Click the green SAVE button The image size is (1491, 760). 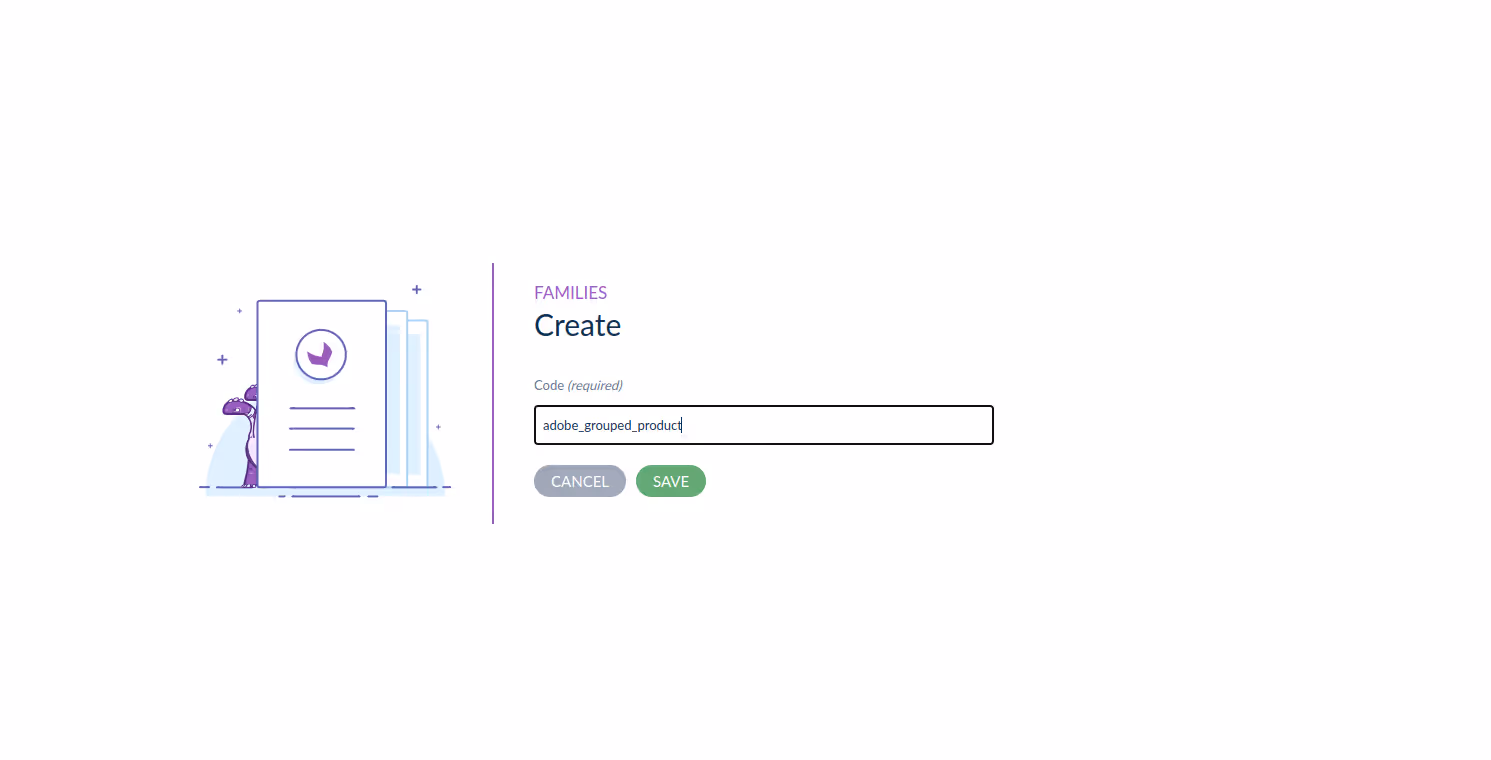671,481
